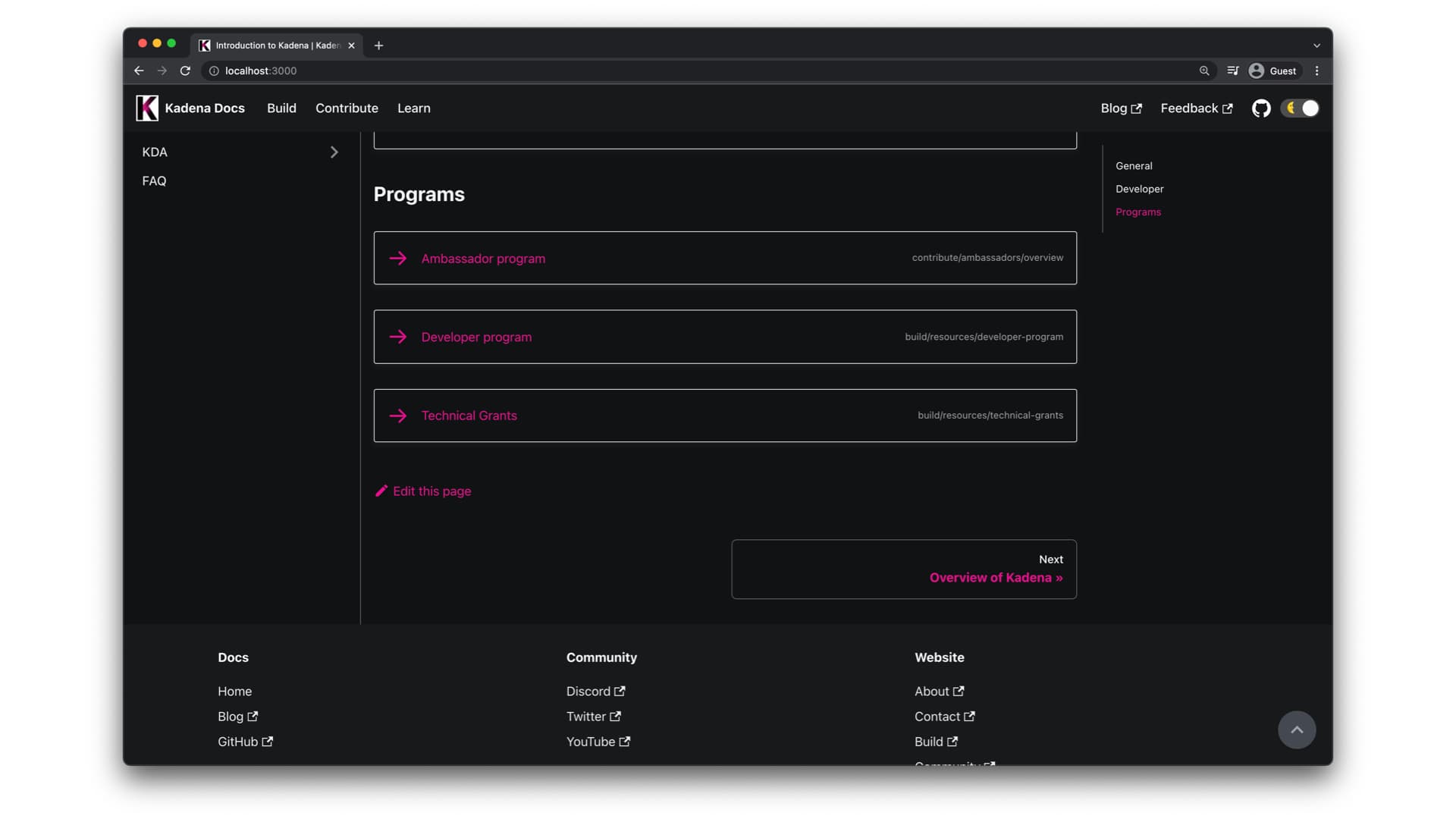The height and width of the screenshot is (819, 1456).
Task: Open the browser three-dot menu
Action: coord(1317,71)
